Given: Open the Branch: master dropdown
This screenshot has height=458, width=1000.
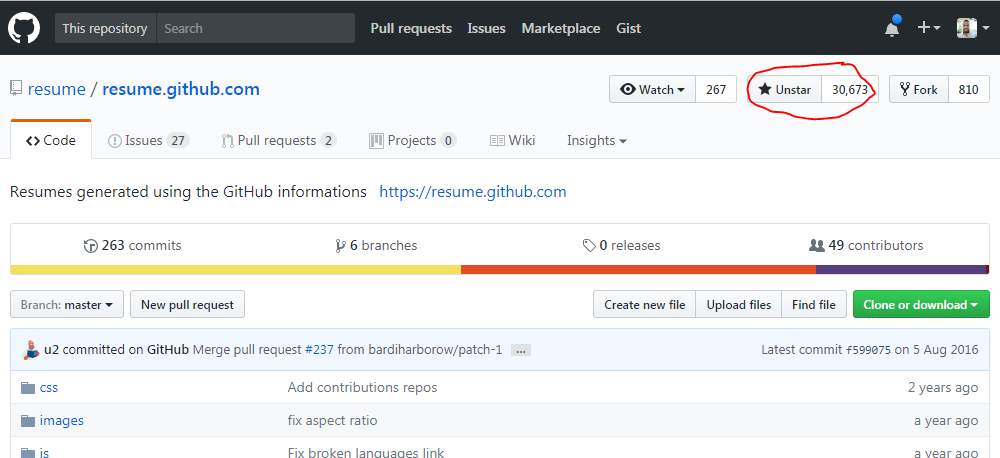Looking at the screenshot, I should pos(67,304).
